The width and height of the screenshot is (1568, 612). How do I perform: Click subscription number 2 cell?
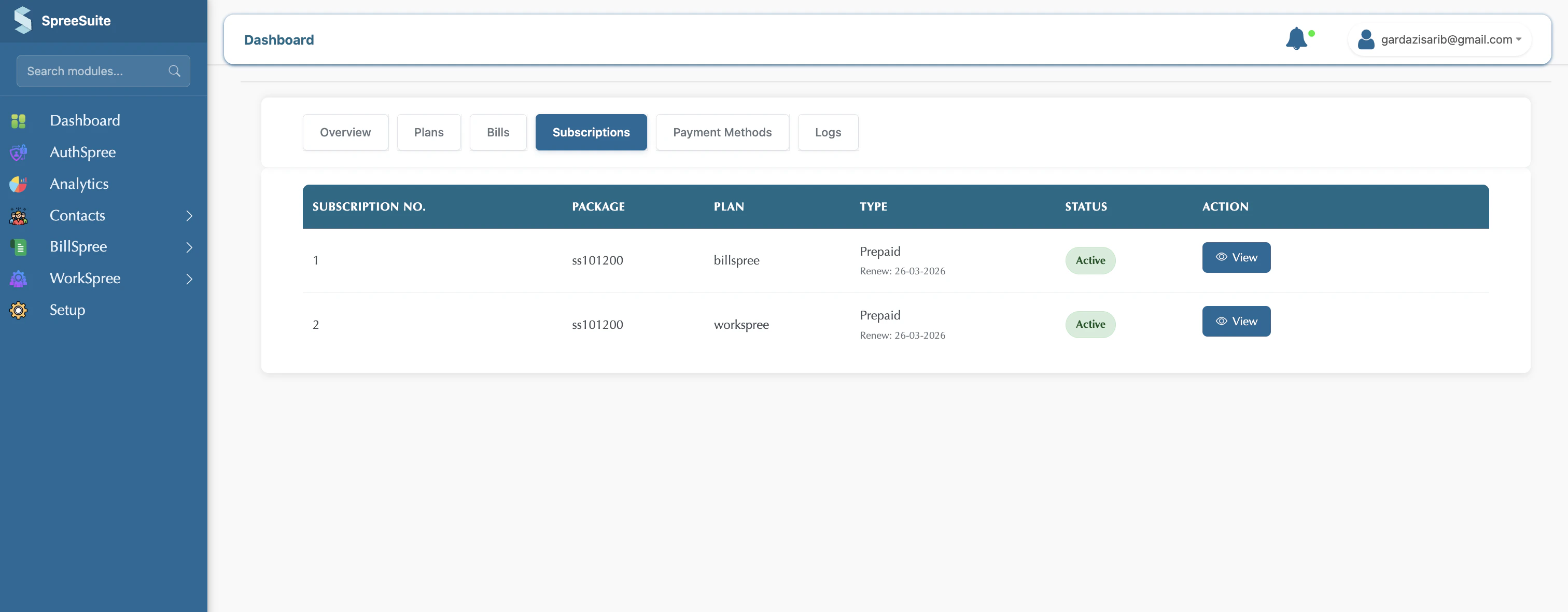coord(315,325)
